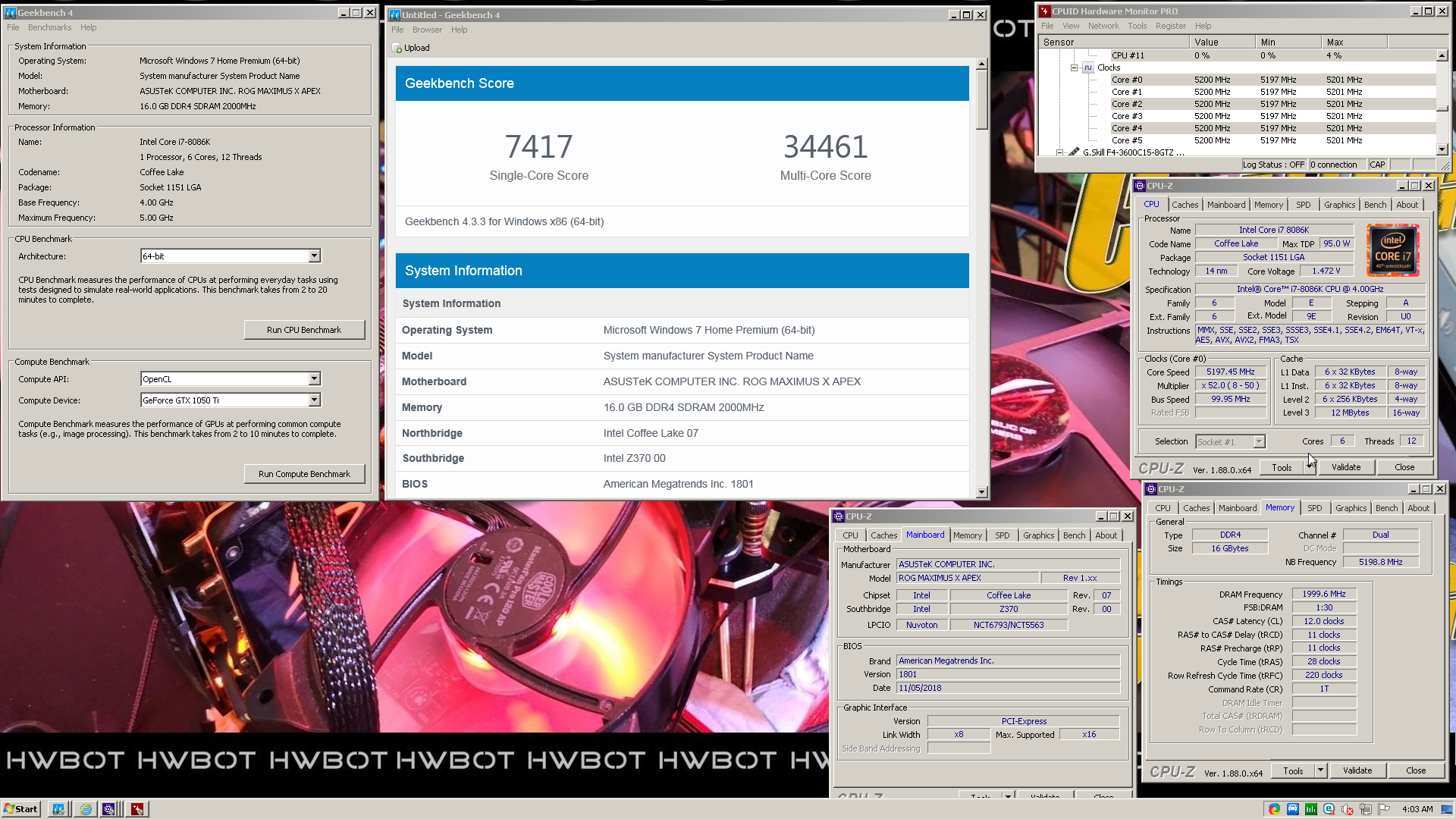Click the CPU-Z Memory window title icon
The height and width of the screenshot is (819, 1456).
(x=1151, y=489)
